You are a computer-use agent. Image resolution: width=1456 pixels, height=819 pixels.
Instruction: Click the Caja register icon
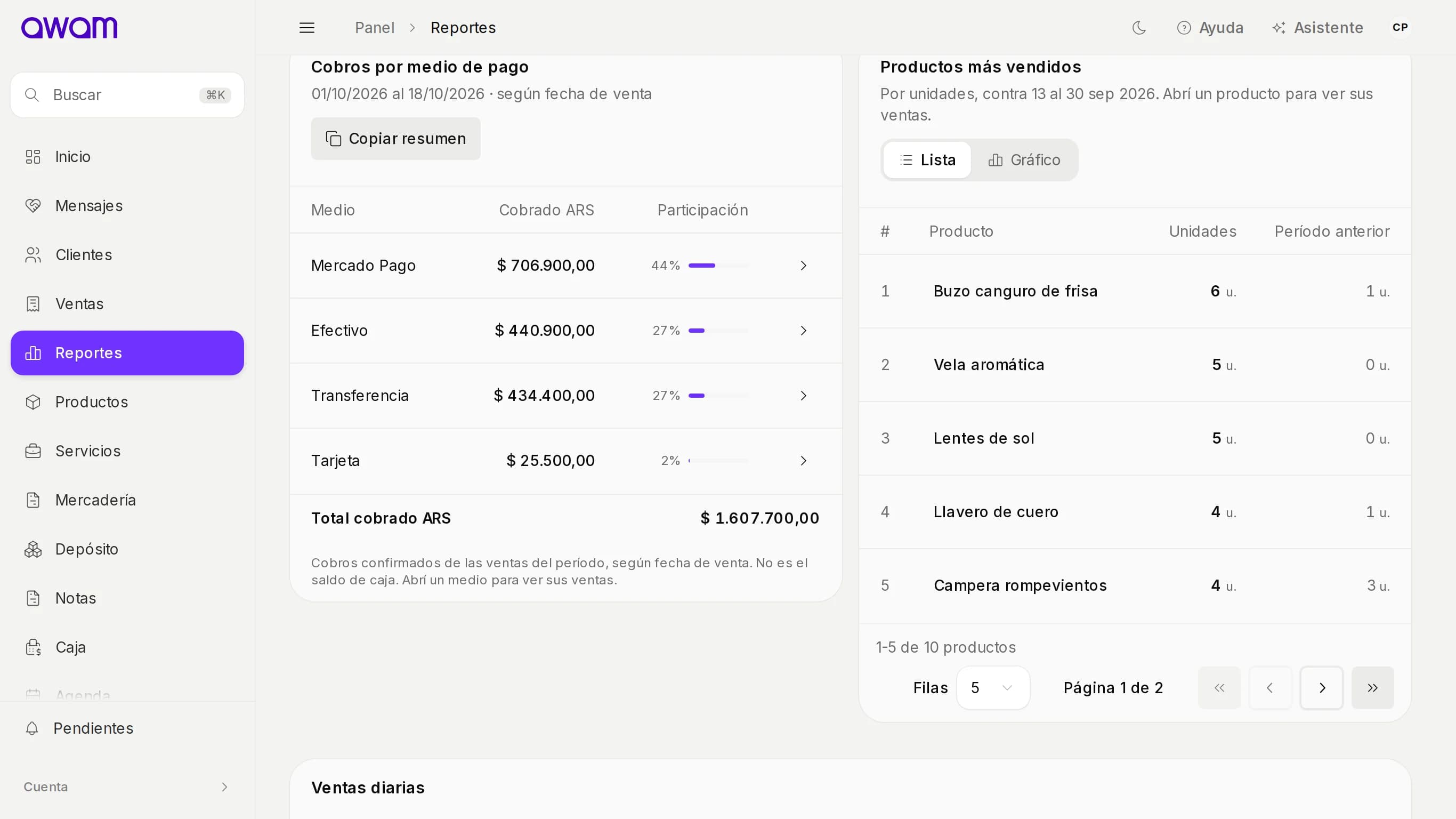click(33, 647)
